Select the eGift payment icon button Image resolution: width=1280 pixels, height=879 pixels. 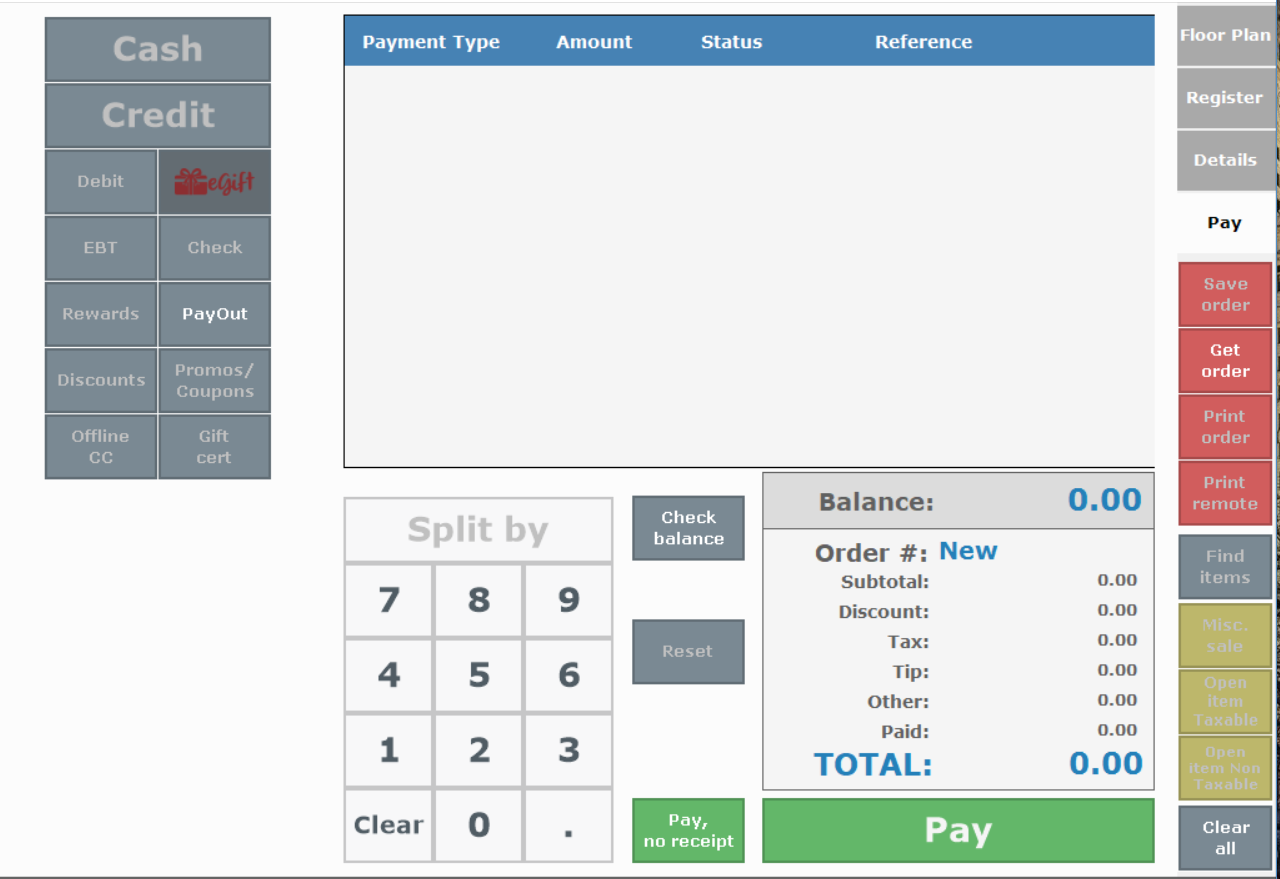214,182
